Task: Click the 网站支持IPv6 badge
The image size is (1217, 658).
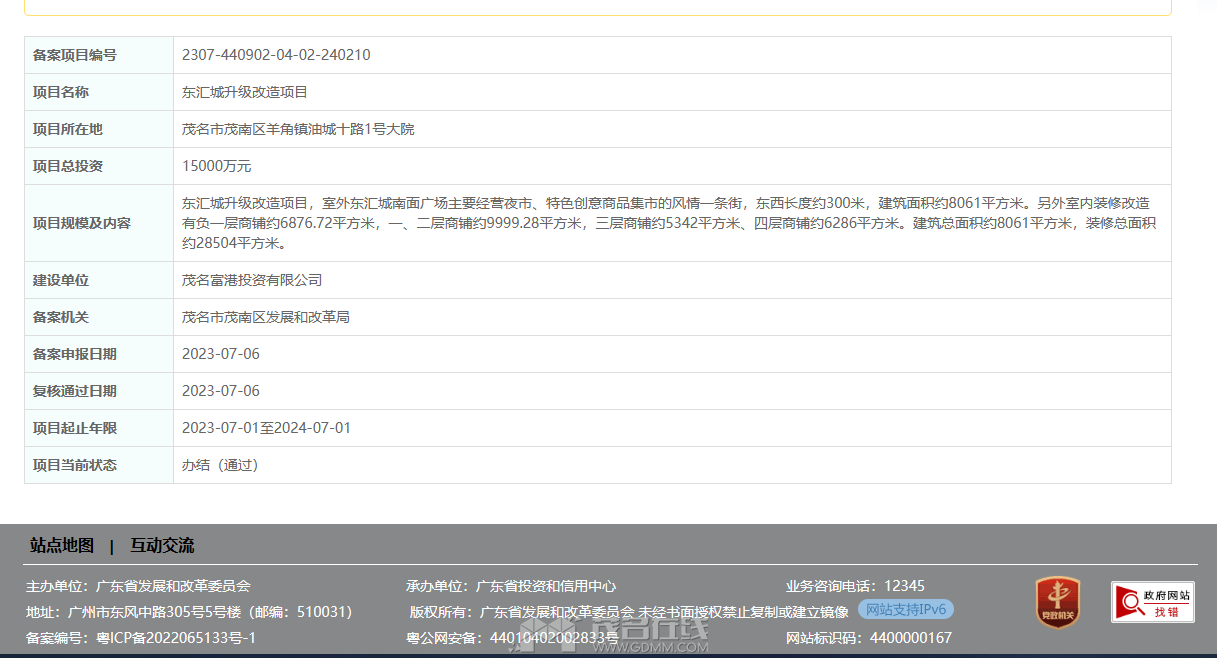Action: (906, 610)
